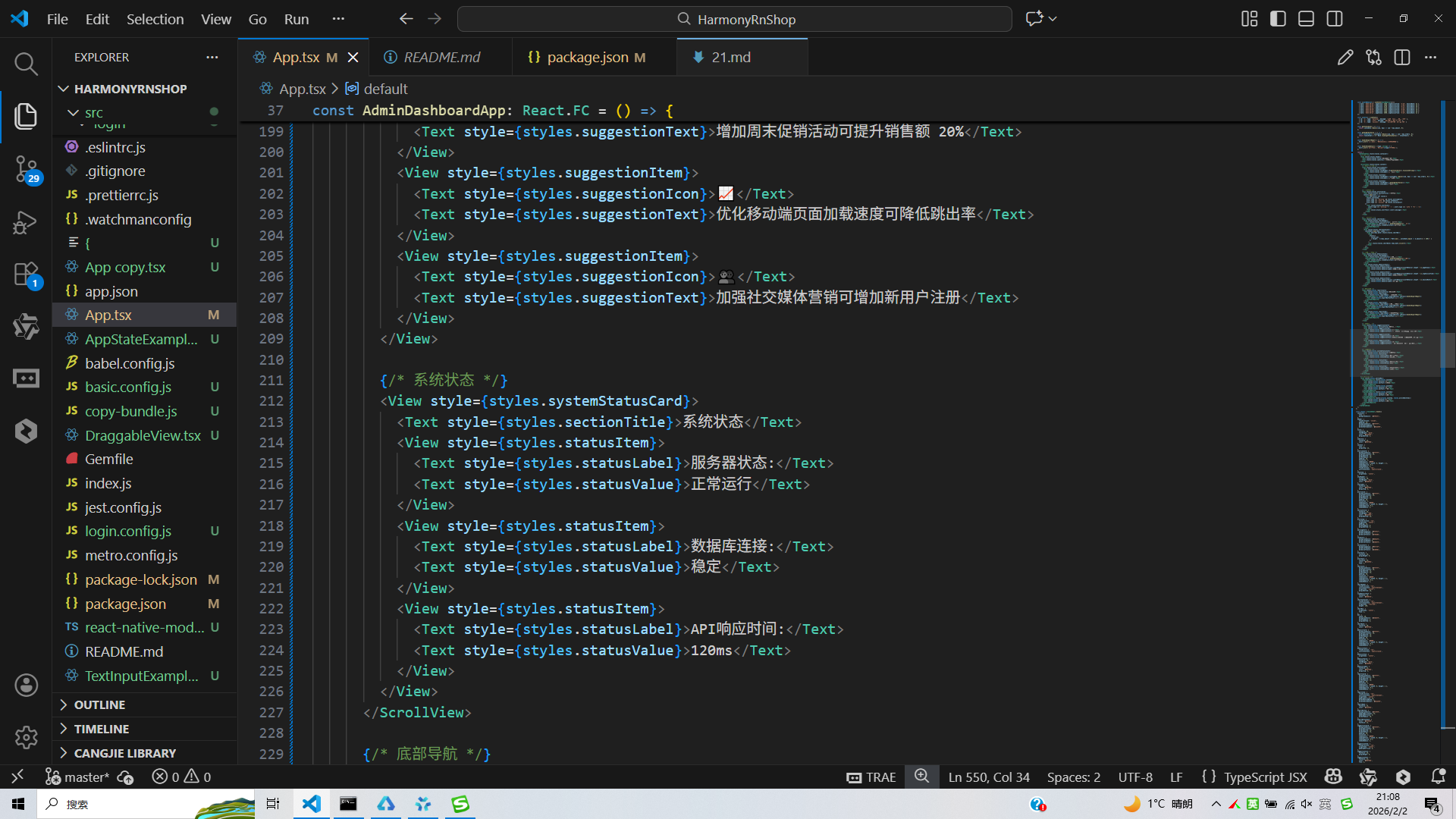This screenshot has height=819, width=1456.
Task: Open the Manage gear icon
Action: point(26,737)
